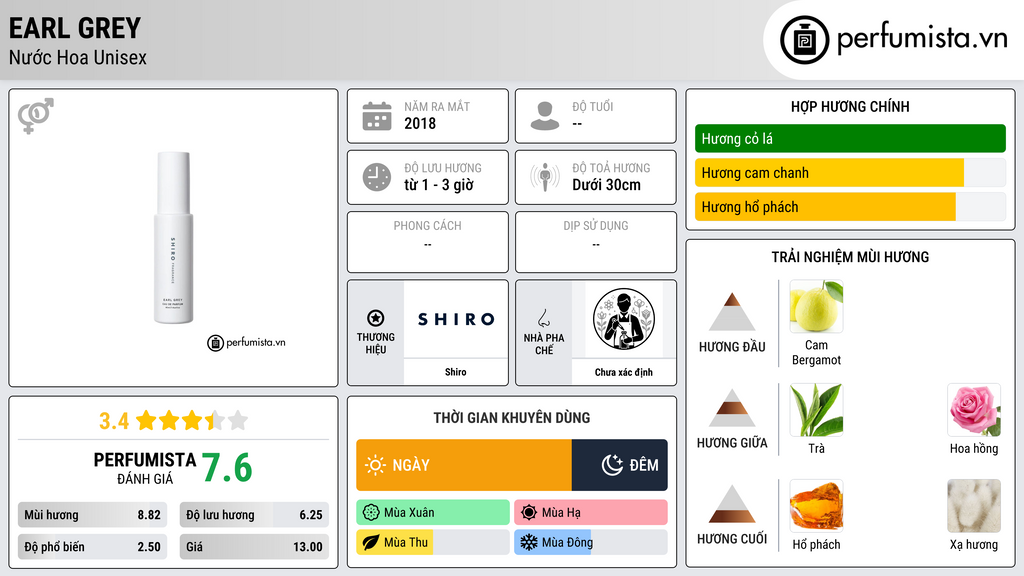Click the Mùa Thu season bar
1024x576 pixels.
[433, 542]
